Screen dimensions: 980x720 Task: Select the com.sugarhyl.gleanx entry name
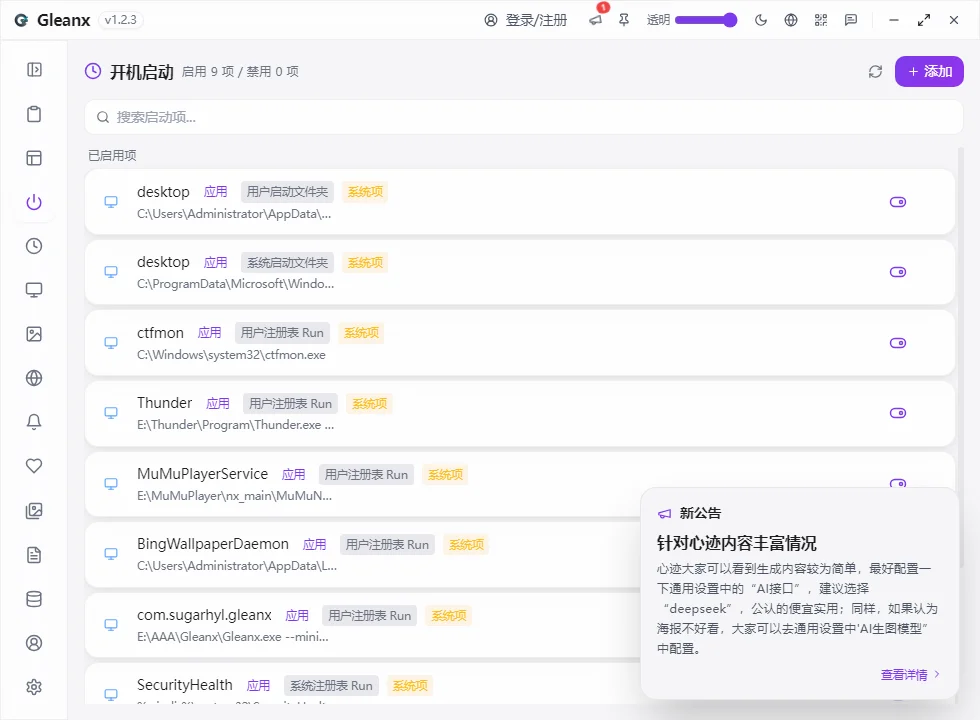pyautogui.click(x=204, y=615)
